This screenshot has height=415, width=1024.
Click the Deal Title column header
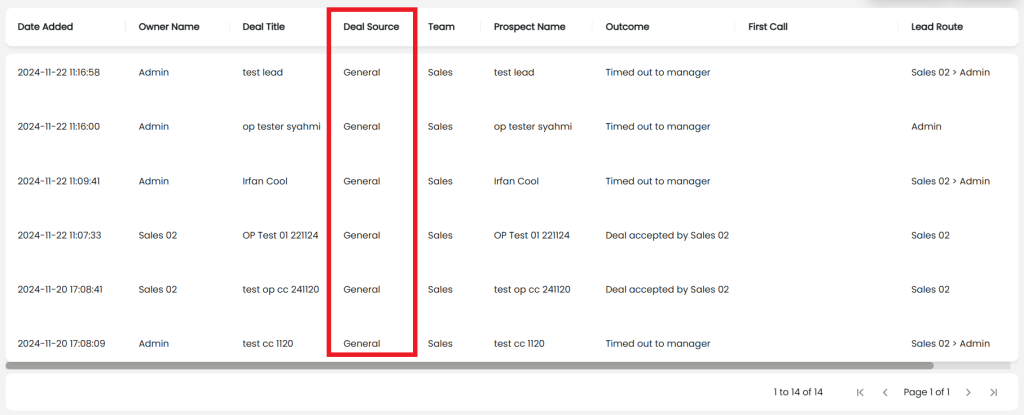[264, 27]
